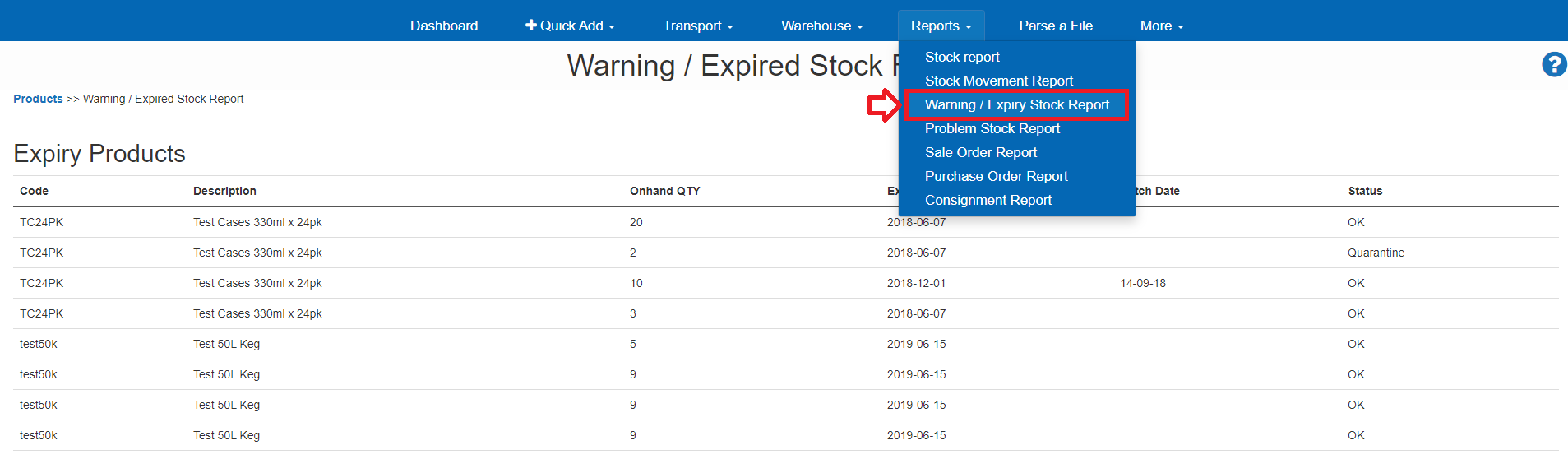
Task: Click the Products breadcrumb link
Action: click(x=38, y=99)
